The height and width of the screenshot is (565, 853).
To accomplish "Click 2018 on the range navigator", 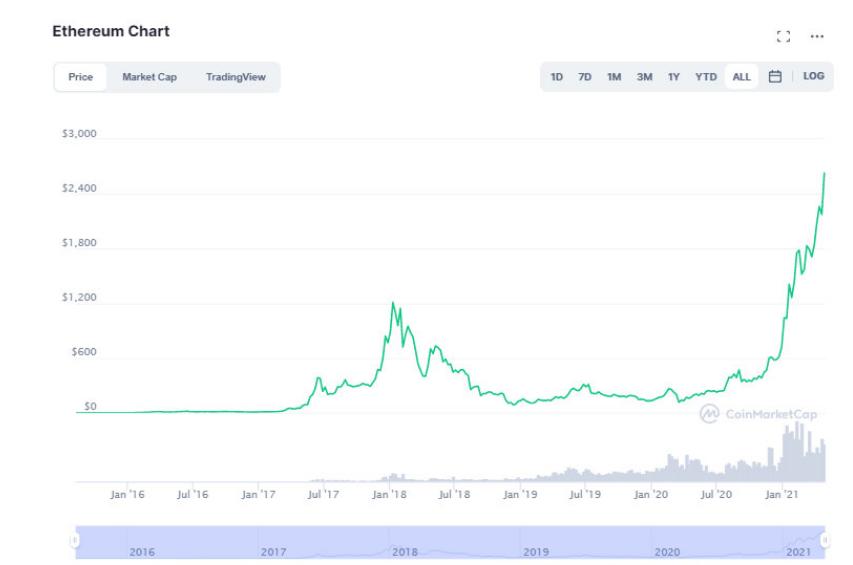I will click(405, 552).
